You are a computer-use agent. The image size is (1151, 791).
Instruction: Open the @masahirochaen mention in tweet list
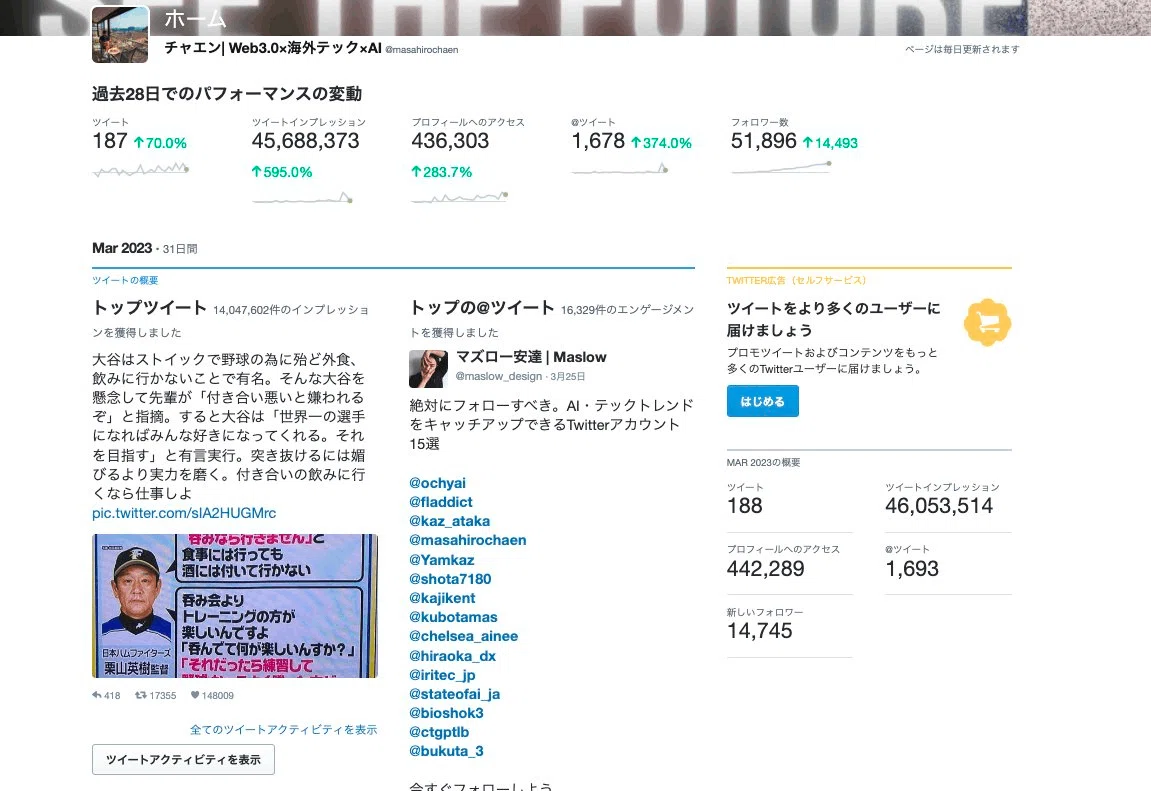(x=468, y=540)
